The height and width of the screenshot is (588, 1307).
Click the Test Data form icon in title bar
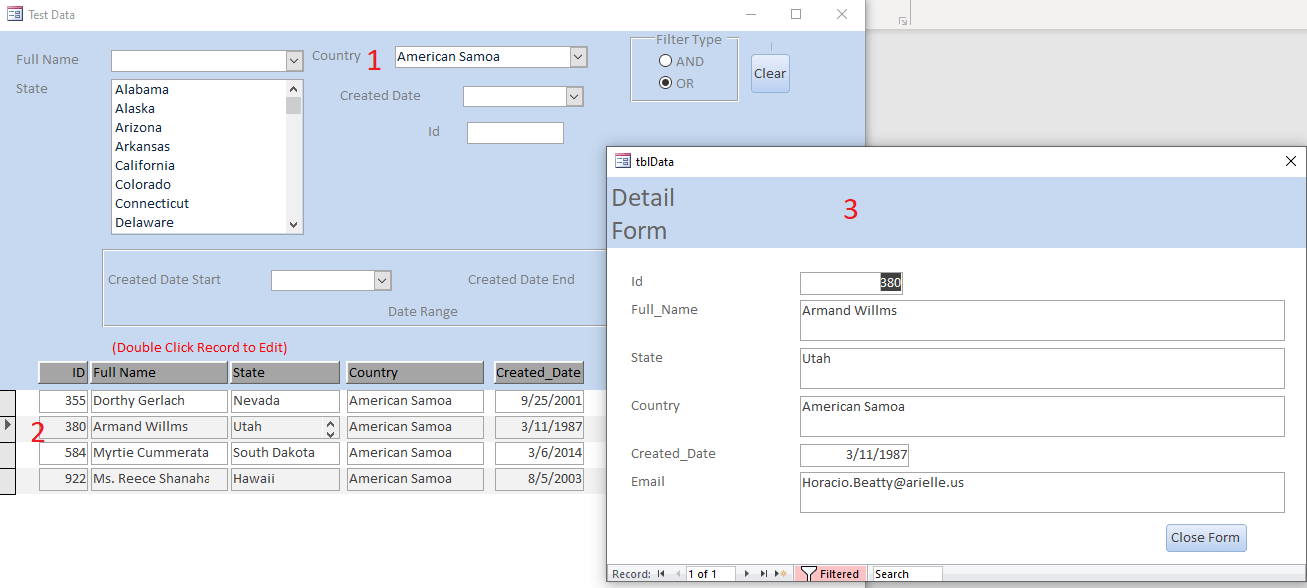pos(14,14)
